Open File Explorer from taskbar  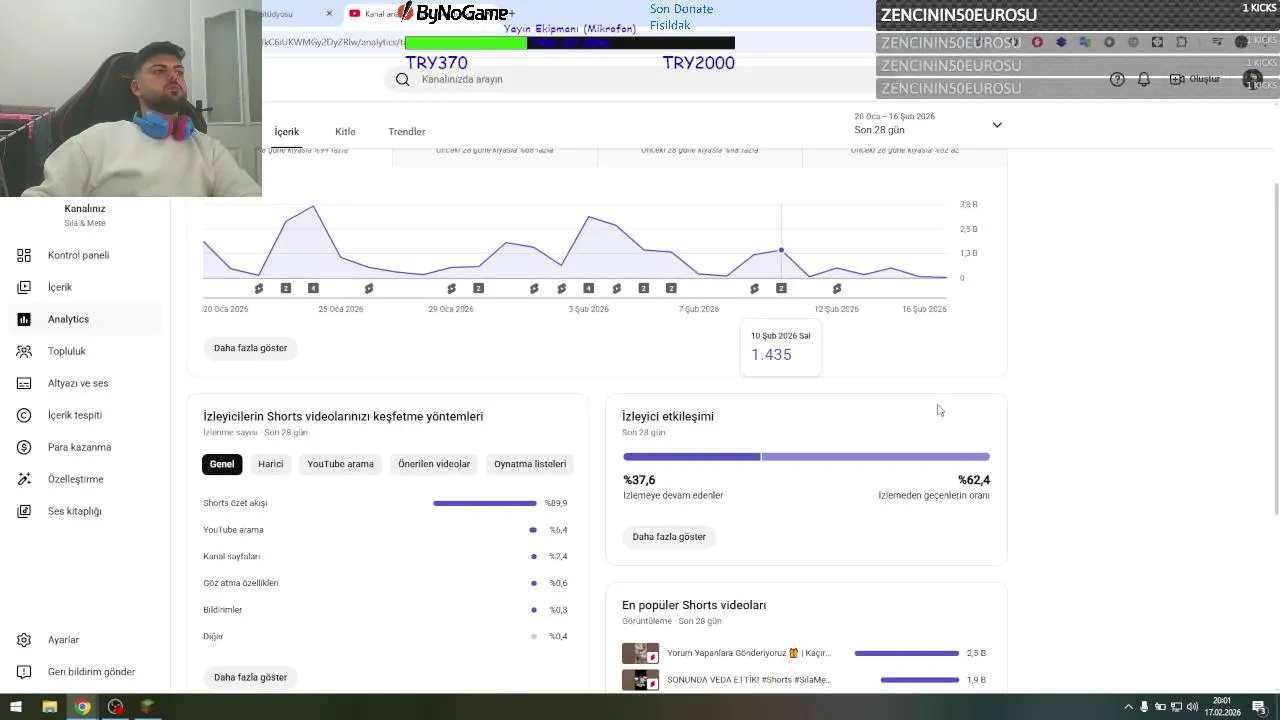[49, 707]
